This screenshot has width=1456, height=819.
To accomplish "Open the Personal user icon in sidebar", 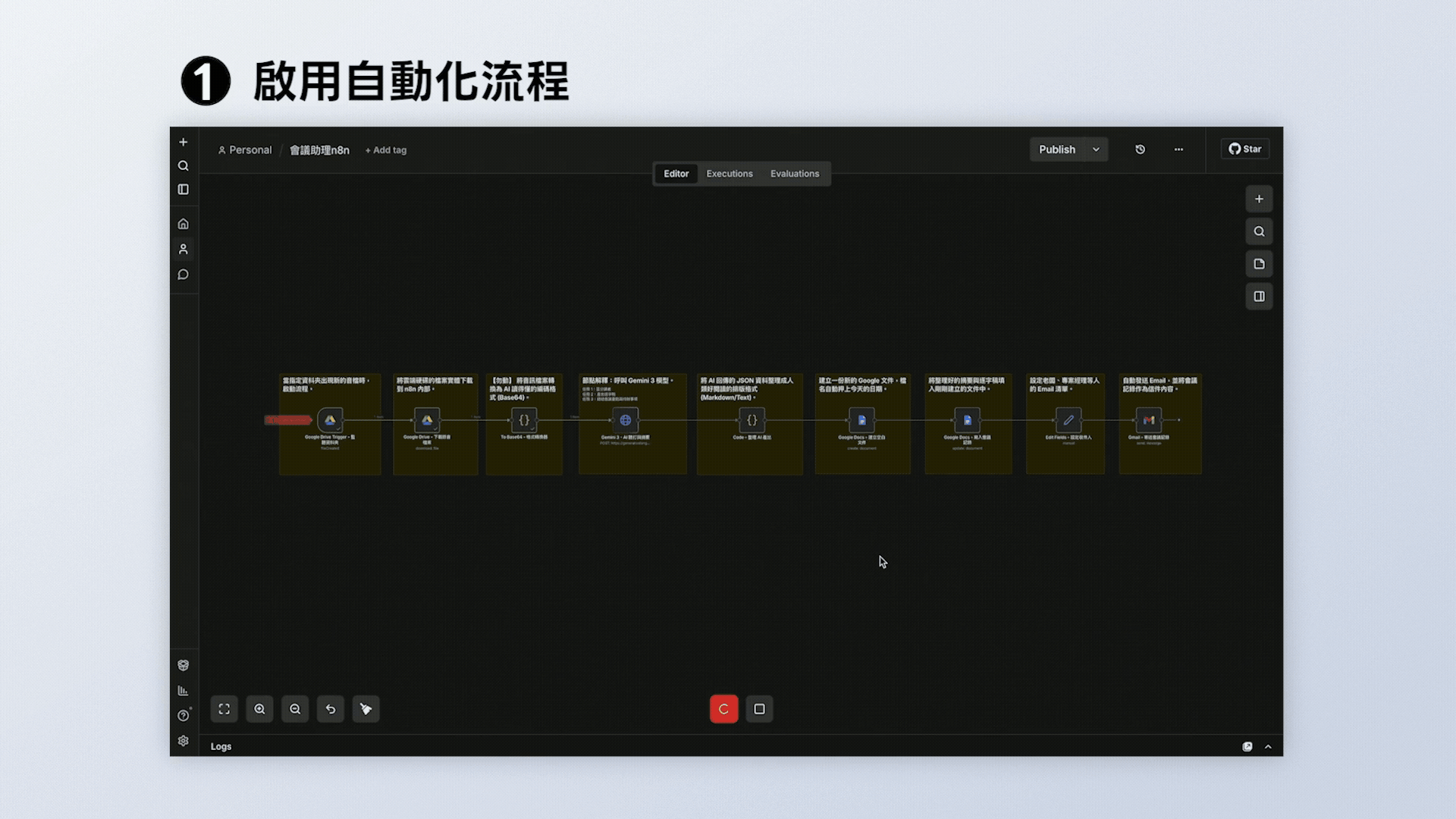I will [183, 249].
